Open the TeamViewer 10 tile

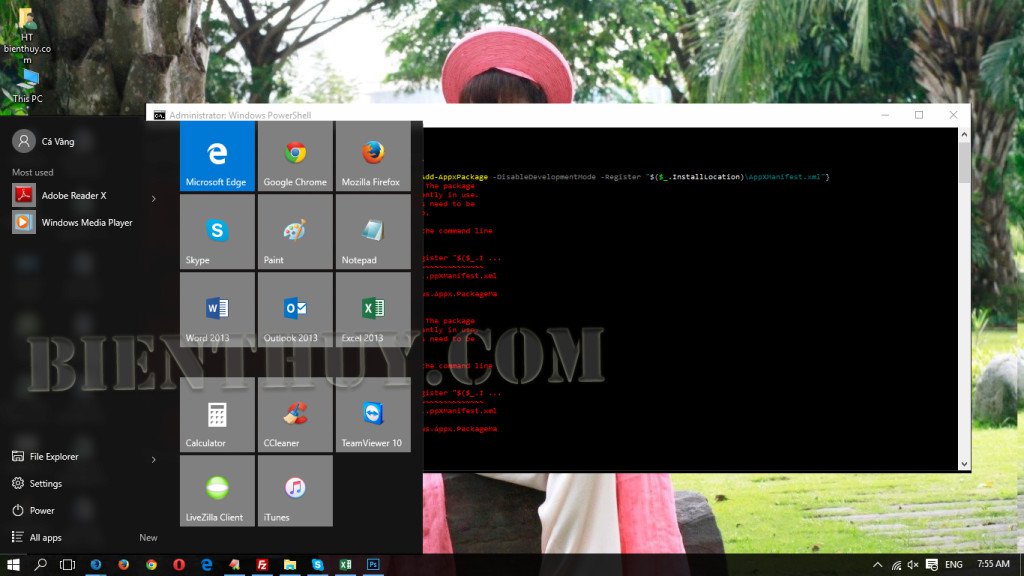click(373, 415)
